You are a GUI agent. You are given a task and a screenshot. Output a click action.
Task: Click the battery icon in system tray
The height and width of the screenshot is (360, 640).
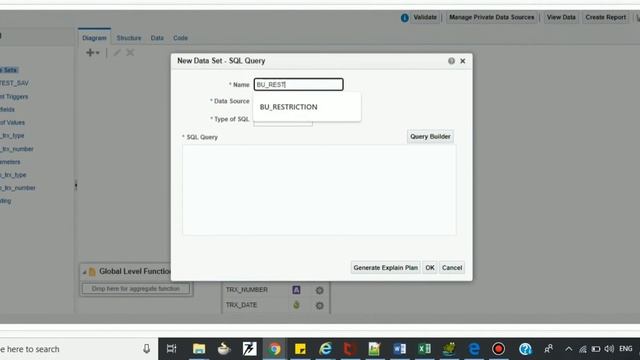[596, 349]
